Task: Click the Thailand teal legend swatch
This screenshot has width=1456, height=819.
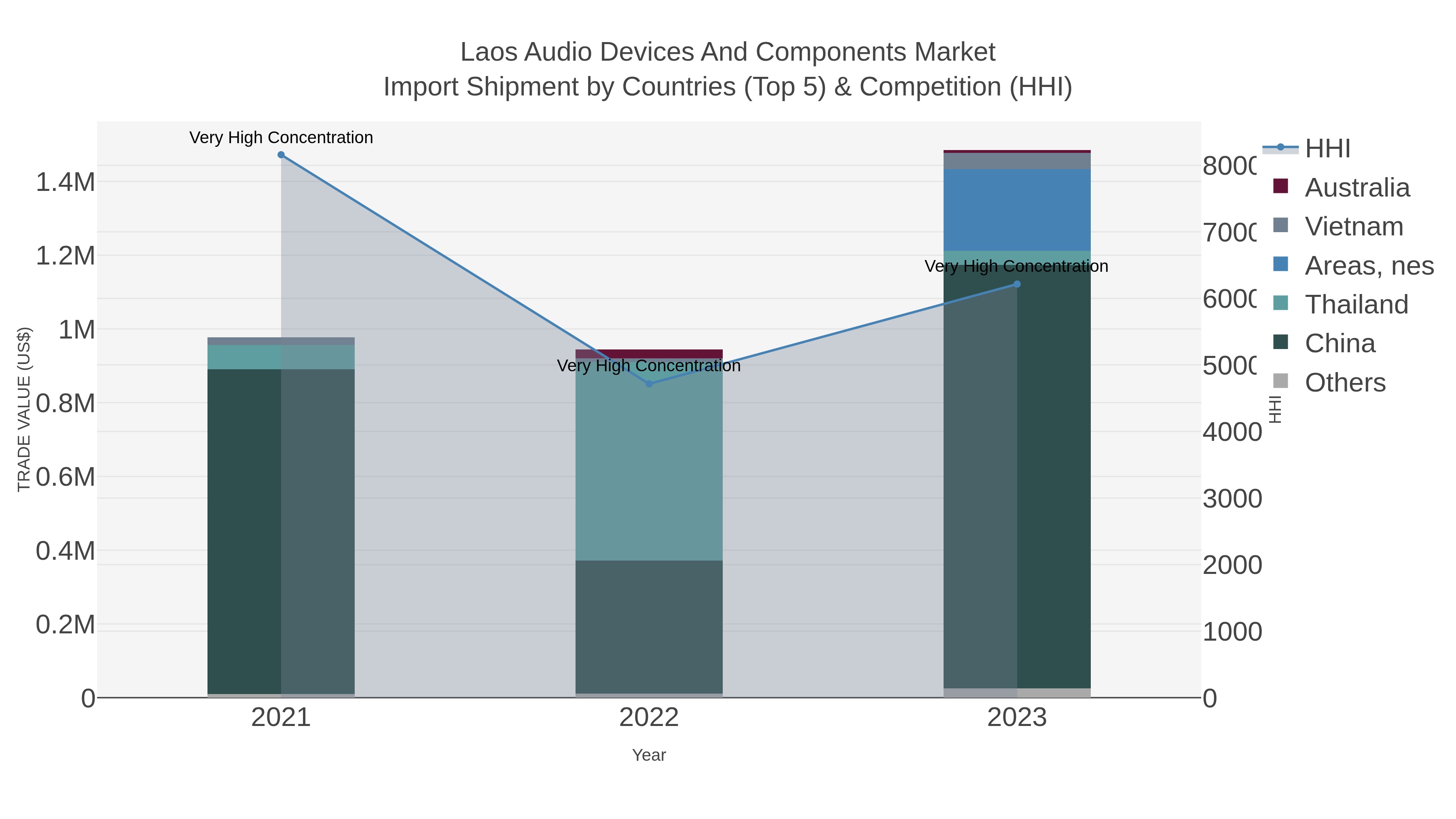Action: coord(1281,303)
